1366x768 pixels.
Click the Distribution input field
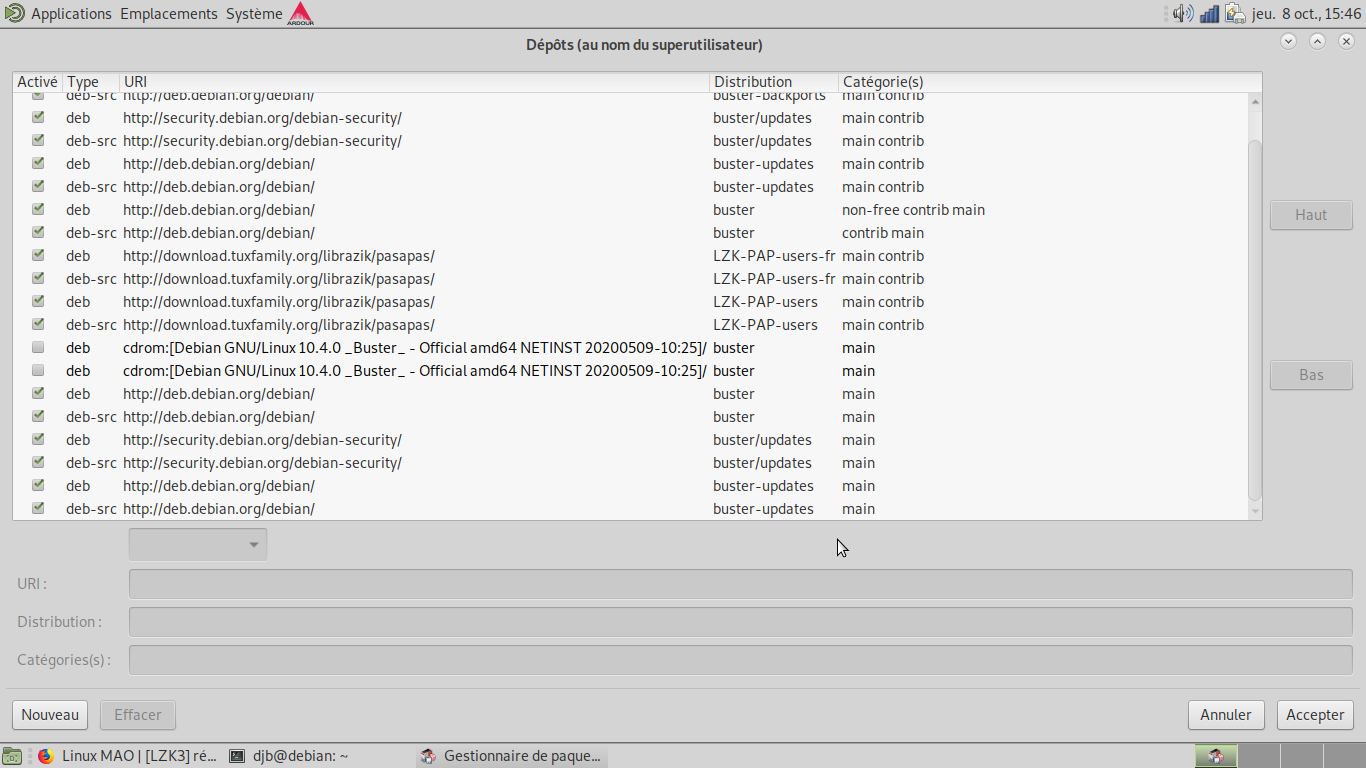coord(741,622)
